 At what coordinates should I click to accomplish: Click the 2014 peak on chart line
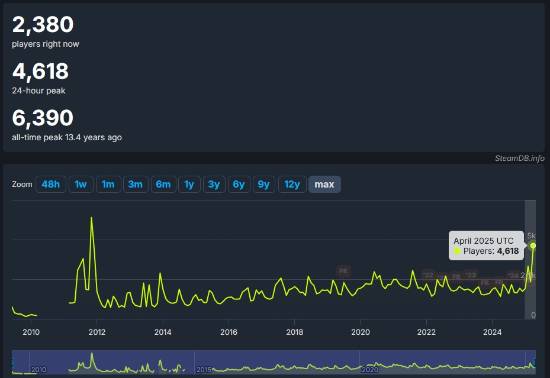point(160,273)
